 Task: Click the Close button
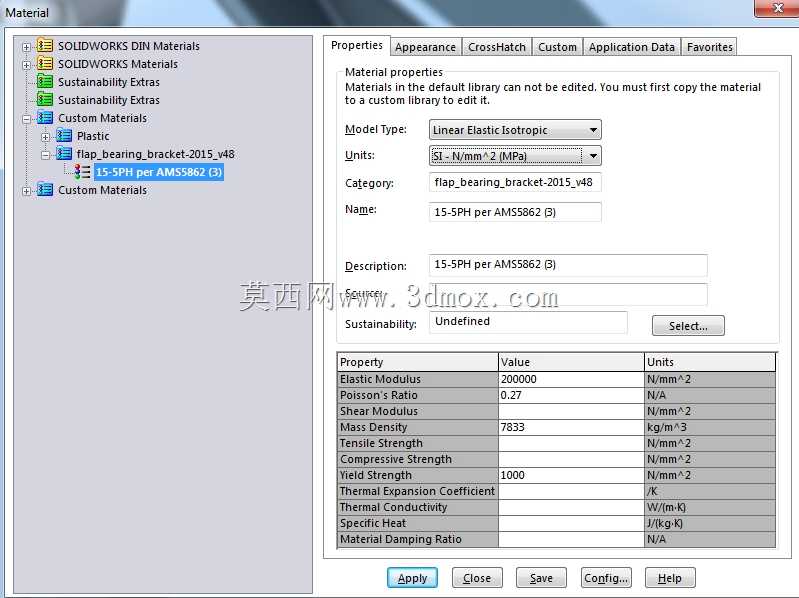tap(477, 578)
